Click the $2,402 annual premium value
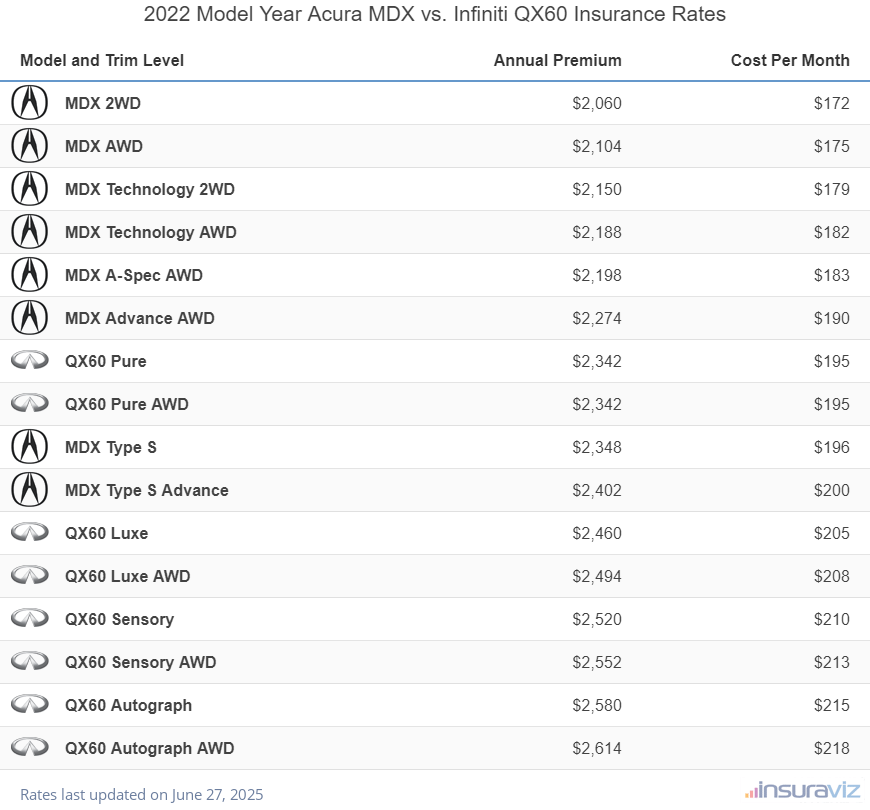 [597, 490]
